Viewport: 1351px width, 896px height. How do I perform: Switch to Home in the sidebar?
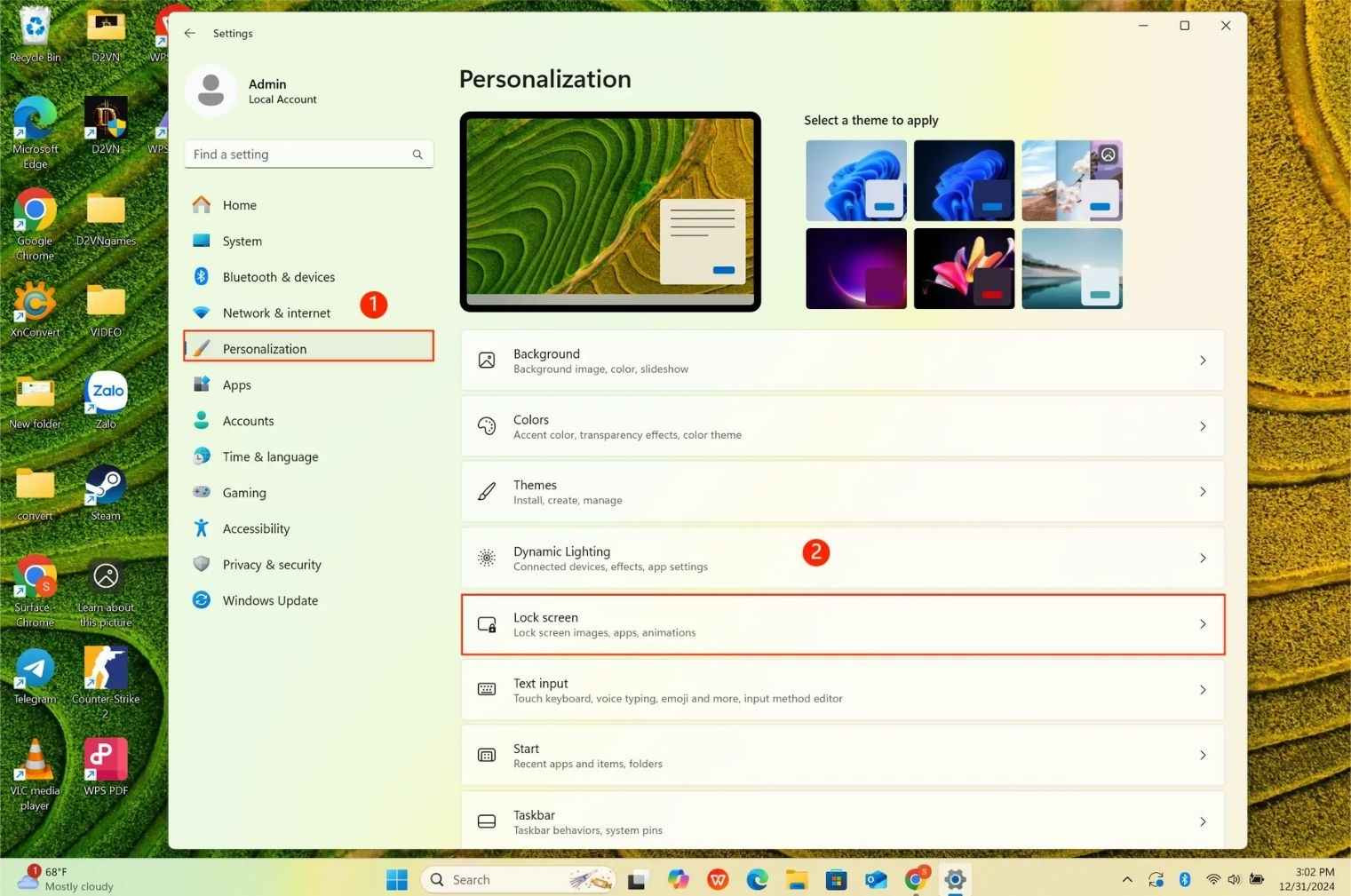pyautogui.click(x=239, y=204)
